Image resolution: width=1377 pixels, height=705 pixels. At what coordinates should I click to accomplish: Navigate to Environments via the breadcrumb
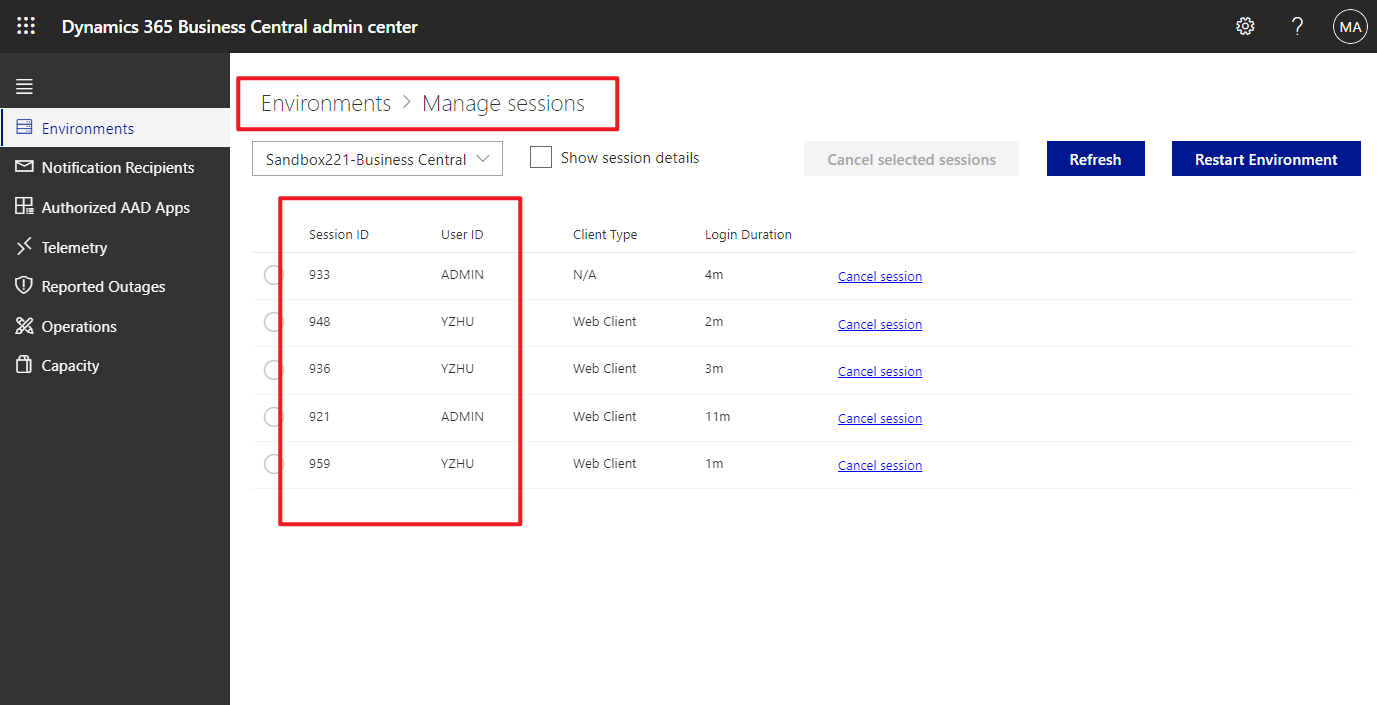click(325, 103)
